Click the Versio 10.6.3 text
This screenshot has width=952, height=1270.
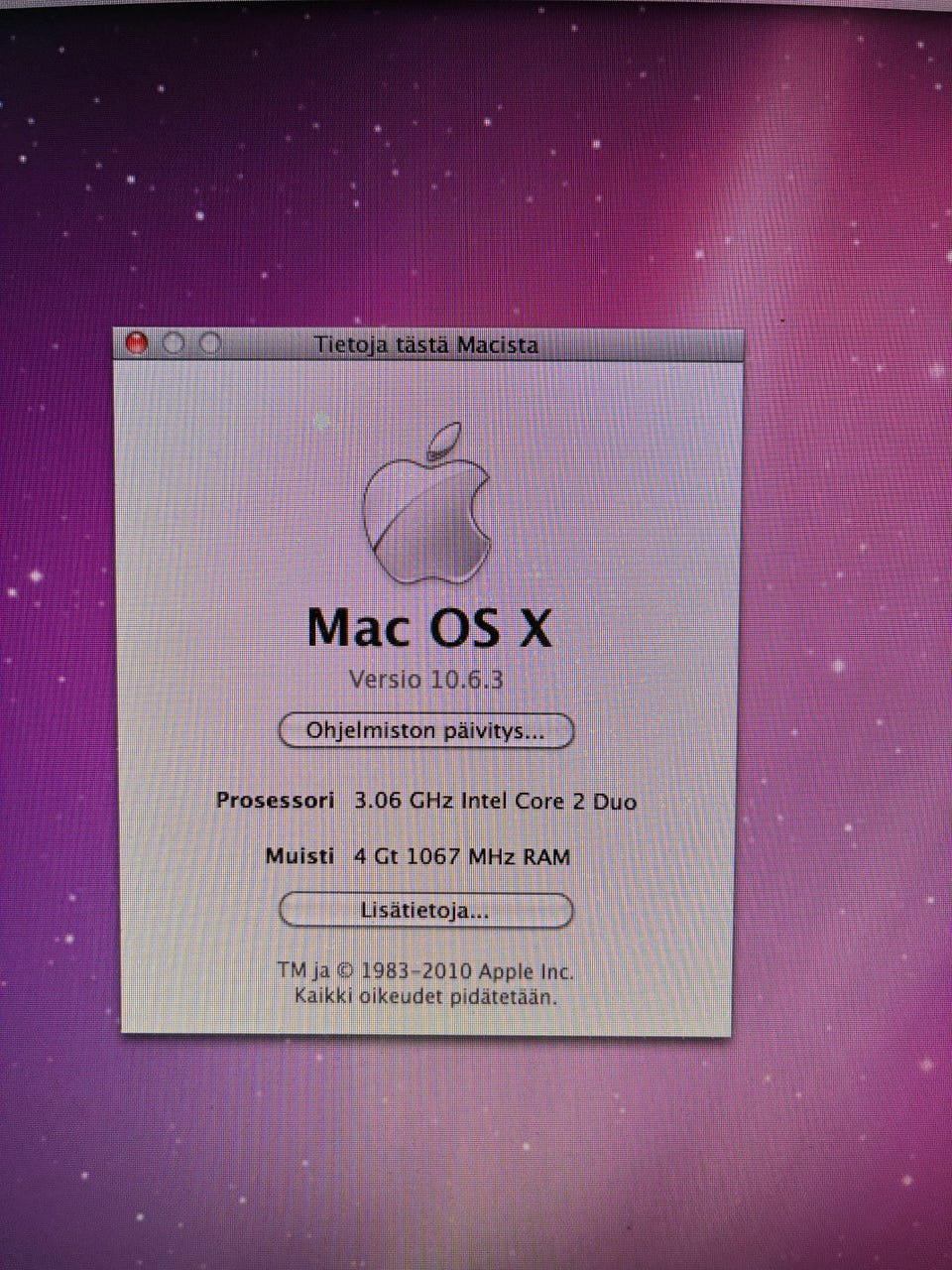tap(426, 680)
